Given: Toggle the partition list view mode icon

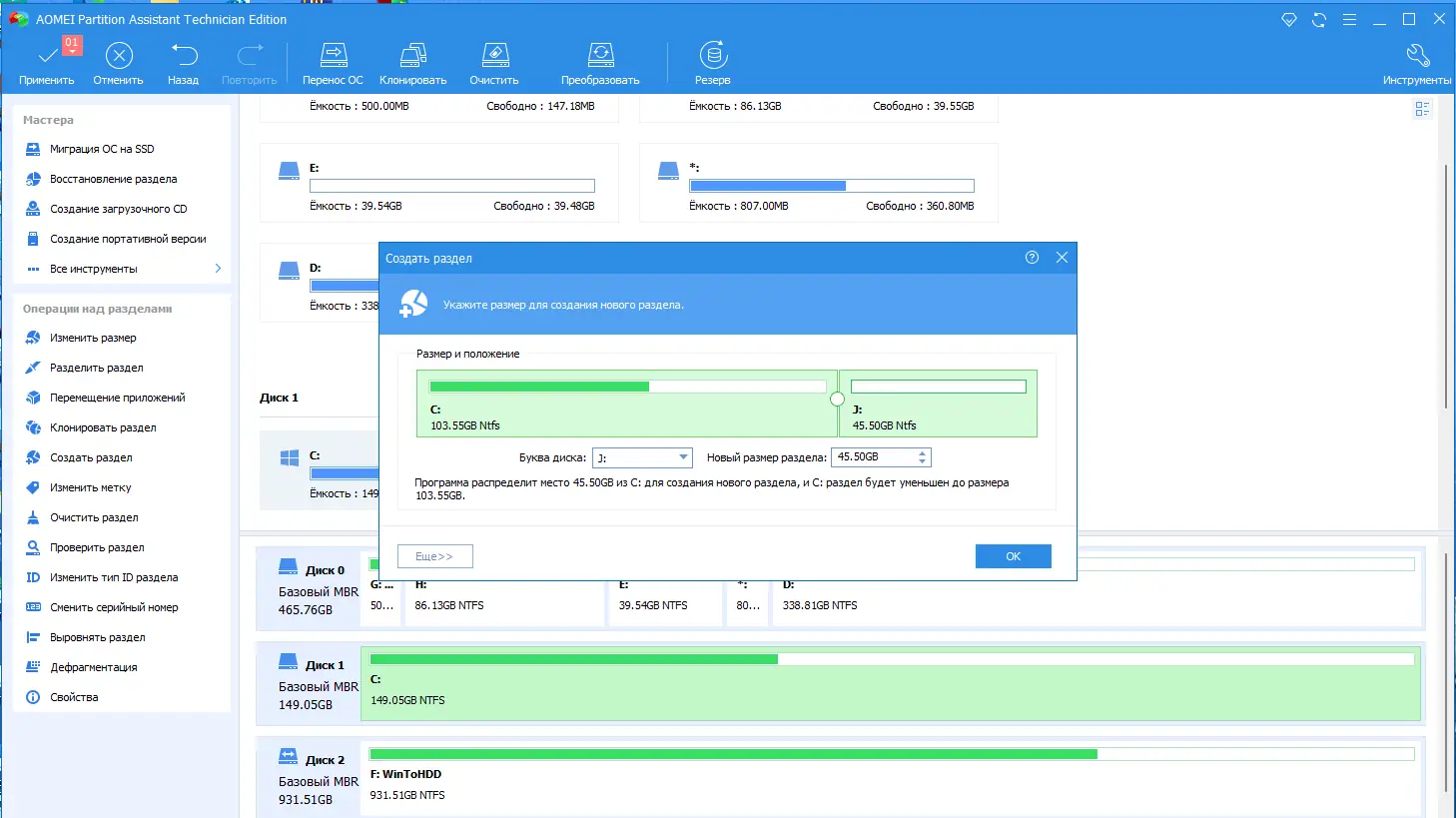Looking at the screenshot, I should [1422, 109].
